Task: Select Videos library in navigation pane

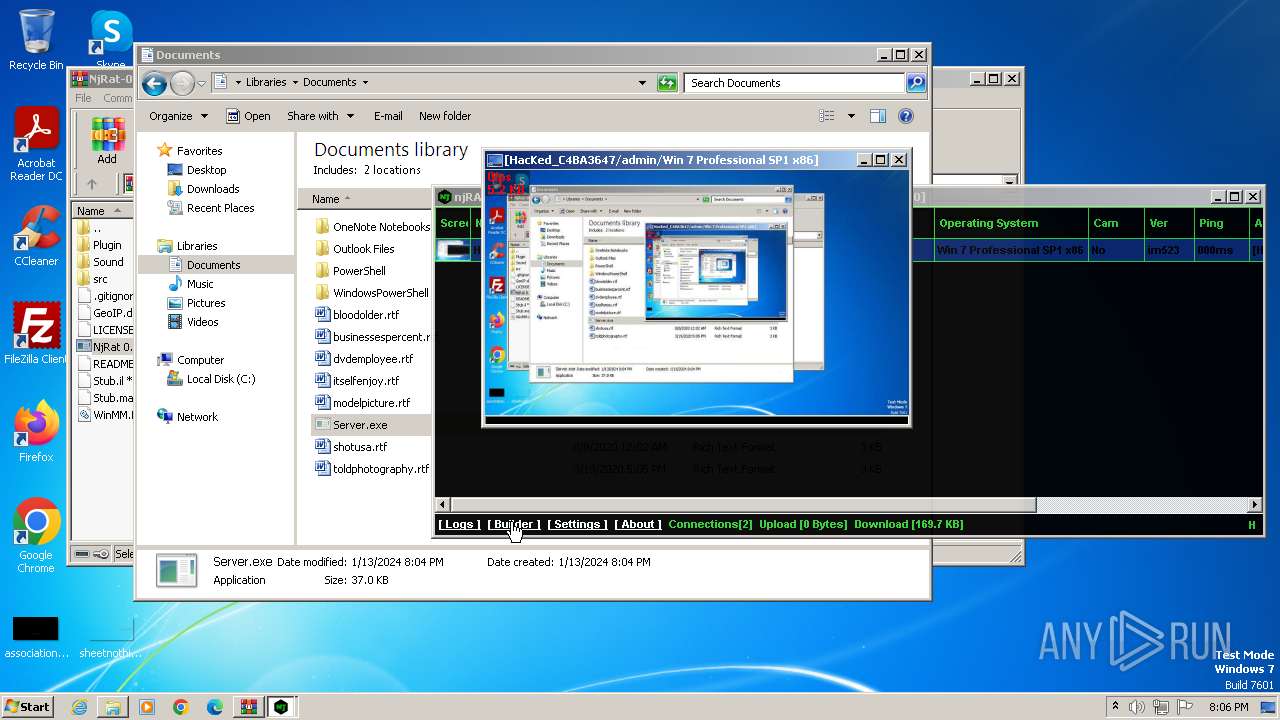Action: (202, 322)
